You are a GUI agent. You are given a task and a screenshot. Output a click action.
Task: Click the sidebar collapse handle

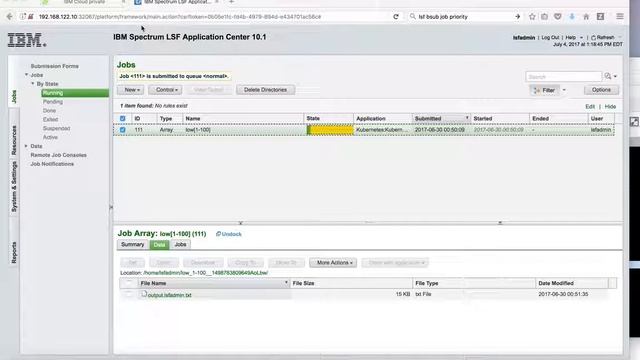click(111, 207)
